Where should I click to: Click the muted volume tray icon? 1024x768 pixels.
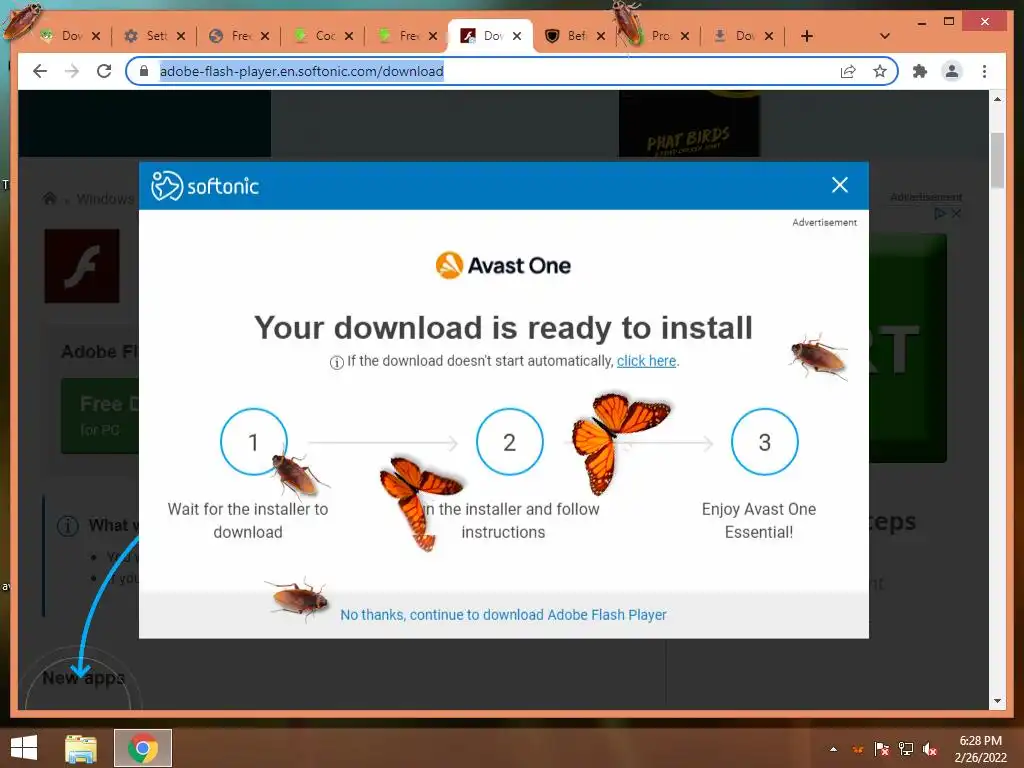pos(930,749)
